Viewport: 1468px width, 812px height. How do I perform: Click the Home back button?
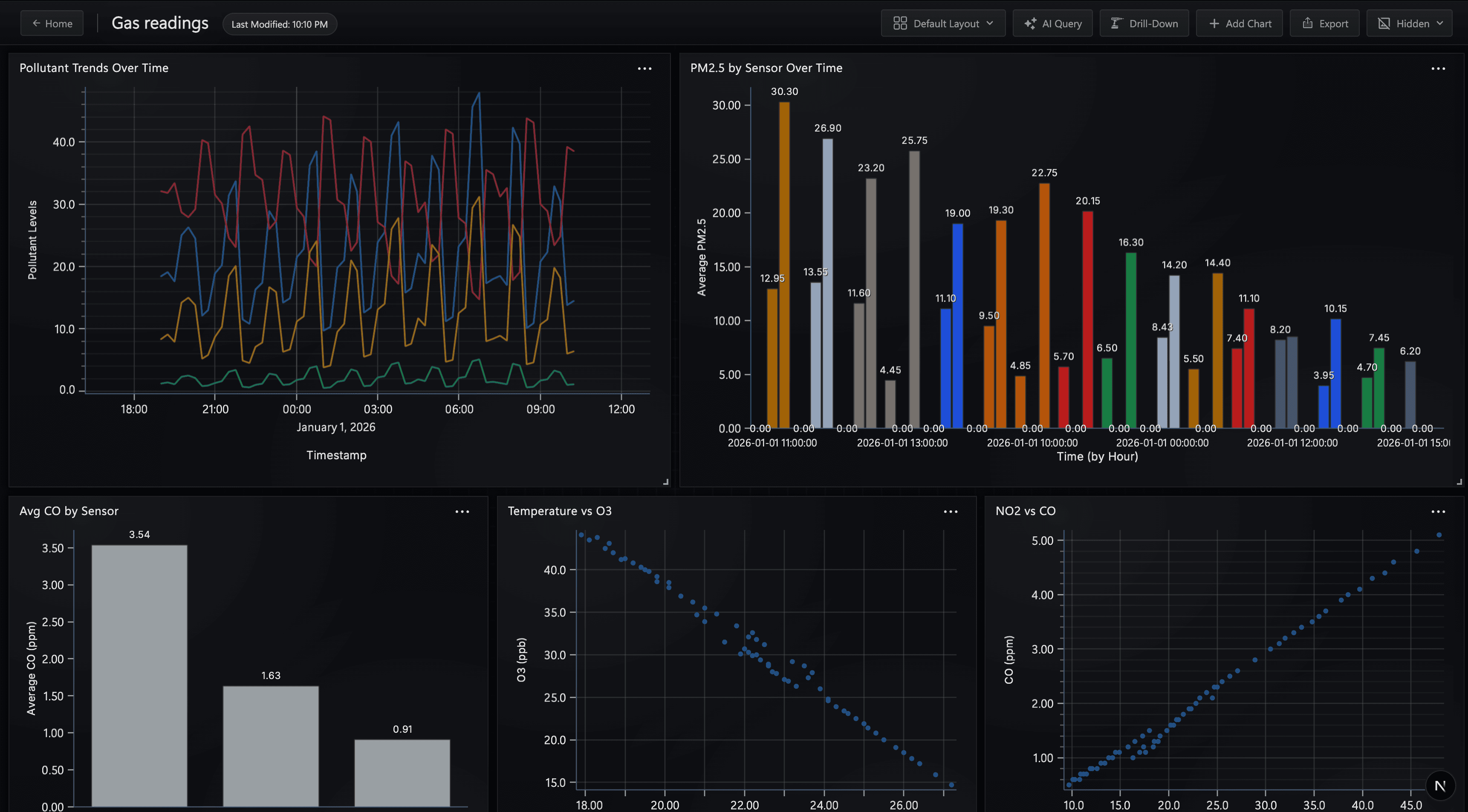pos(52,23)
